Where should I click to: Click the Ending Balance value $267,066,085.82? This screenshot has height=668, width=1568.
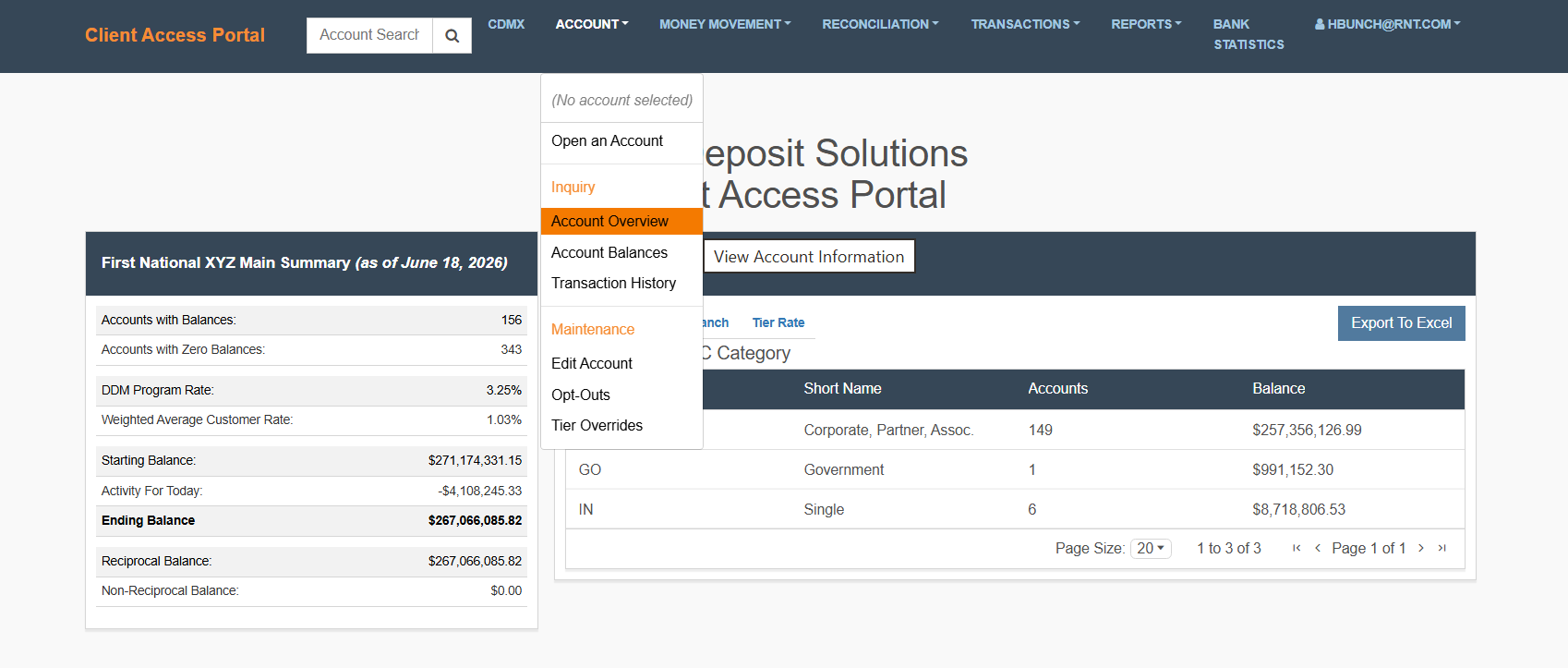click(475, 520)
